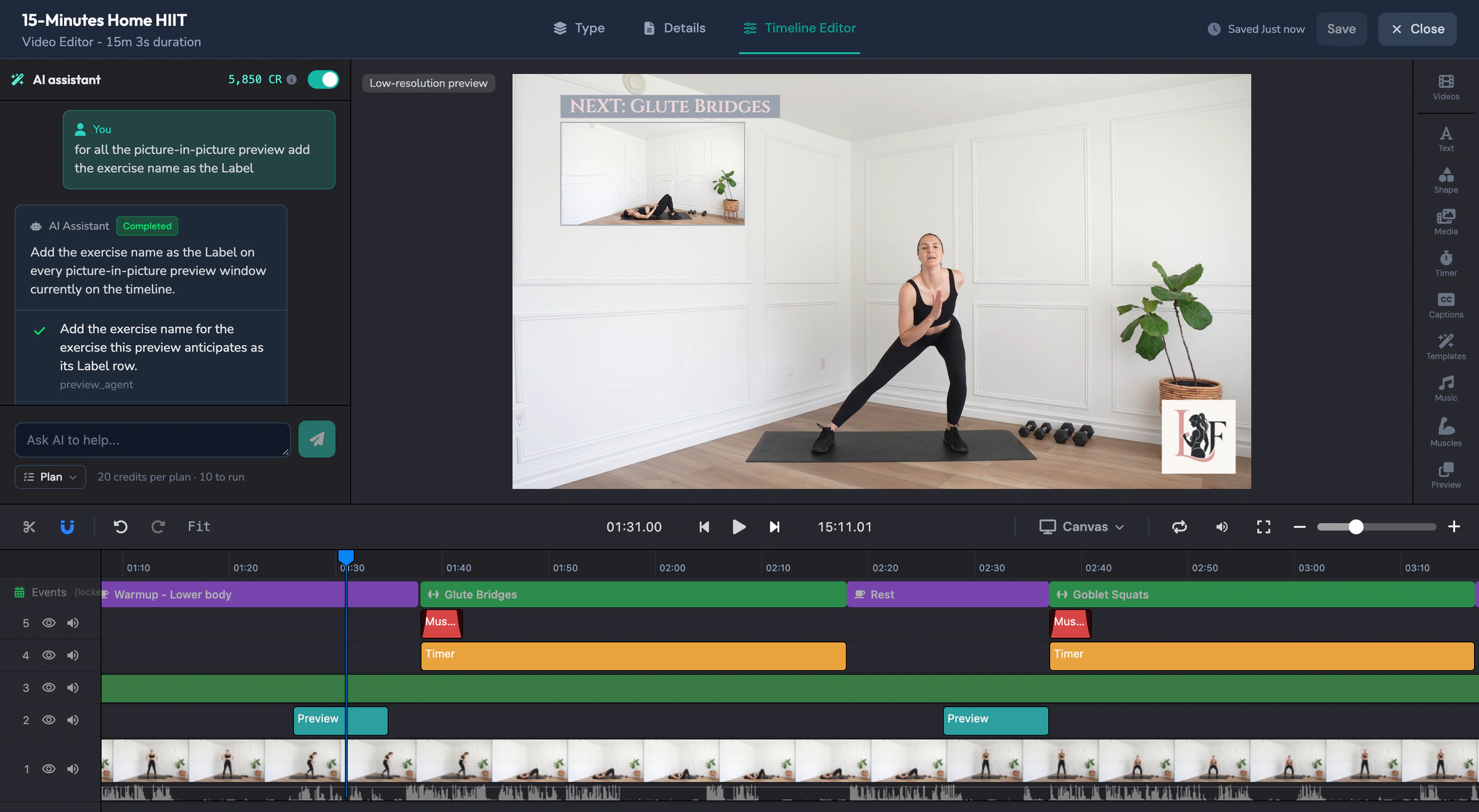
Task: Enter fullscreen preview
Action: (x=1263, y=527)
